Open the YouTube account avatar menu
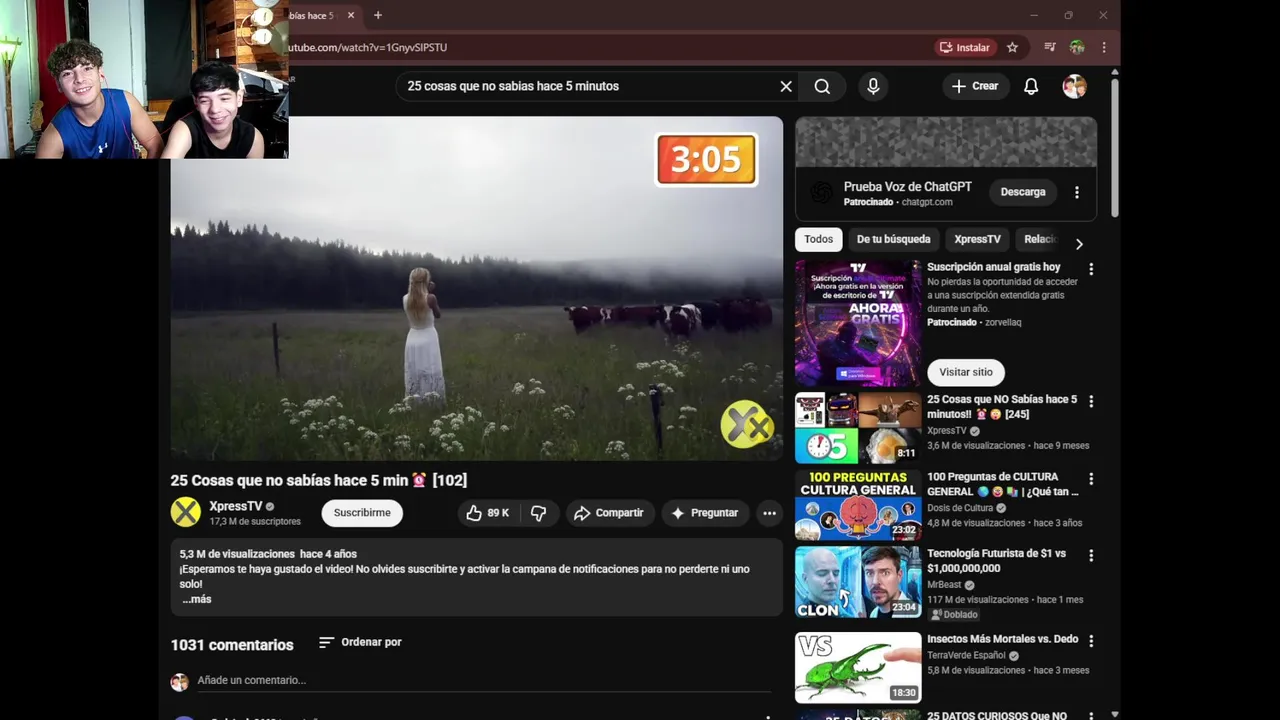The width and height of the screenshot is (1280, 720). (x=1074, y=86)
